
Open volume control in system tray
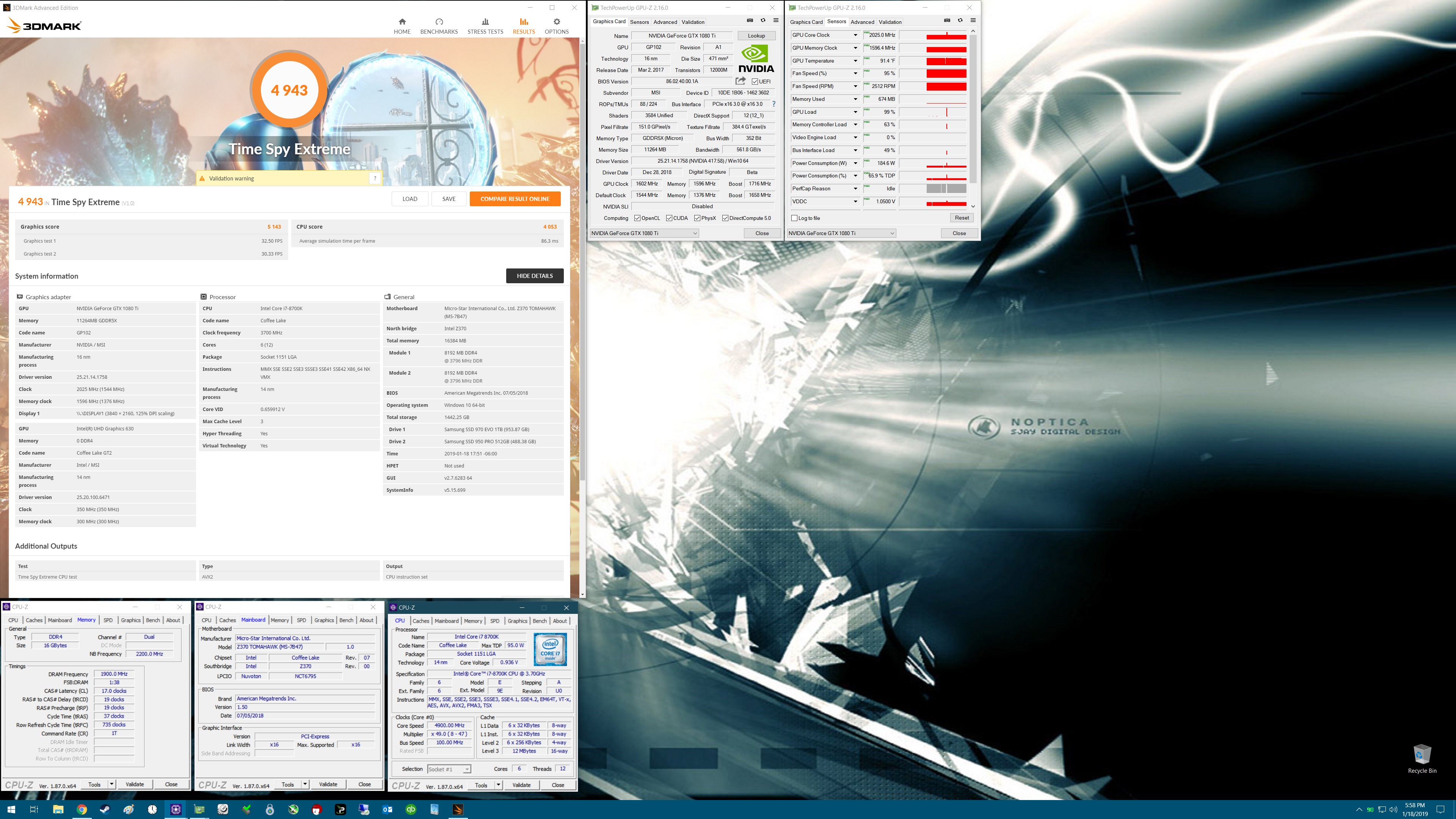click(1394, 810)
